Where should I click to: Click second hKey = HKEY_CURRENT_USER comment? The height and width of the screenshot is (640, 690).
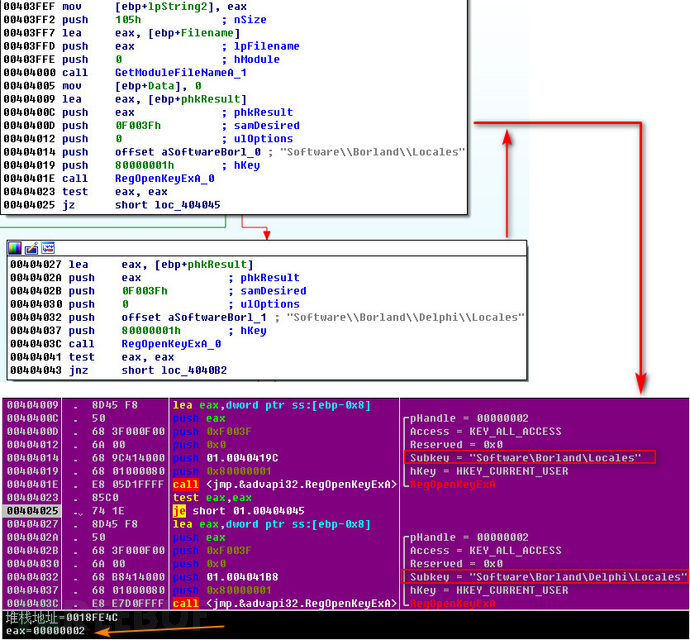point(489,590)
